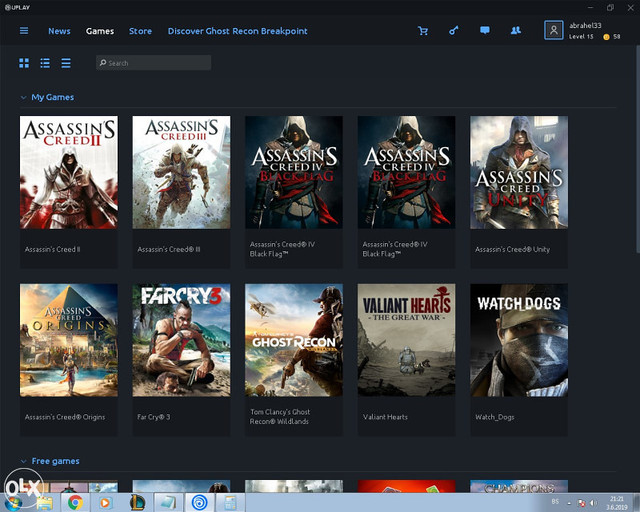Click the Uplay taskbar icon
640x512 pixels.
pos(199,502)
